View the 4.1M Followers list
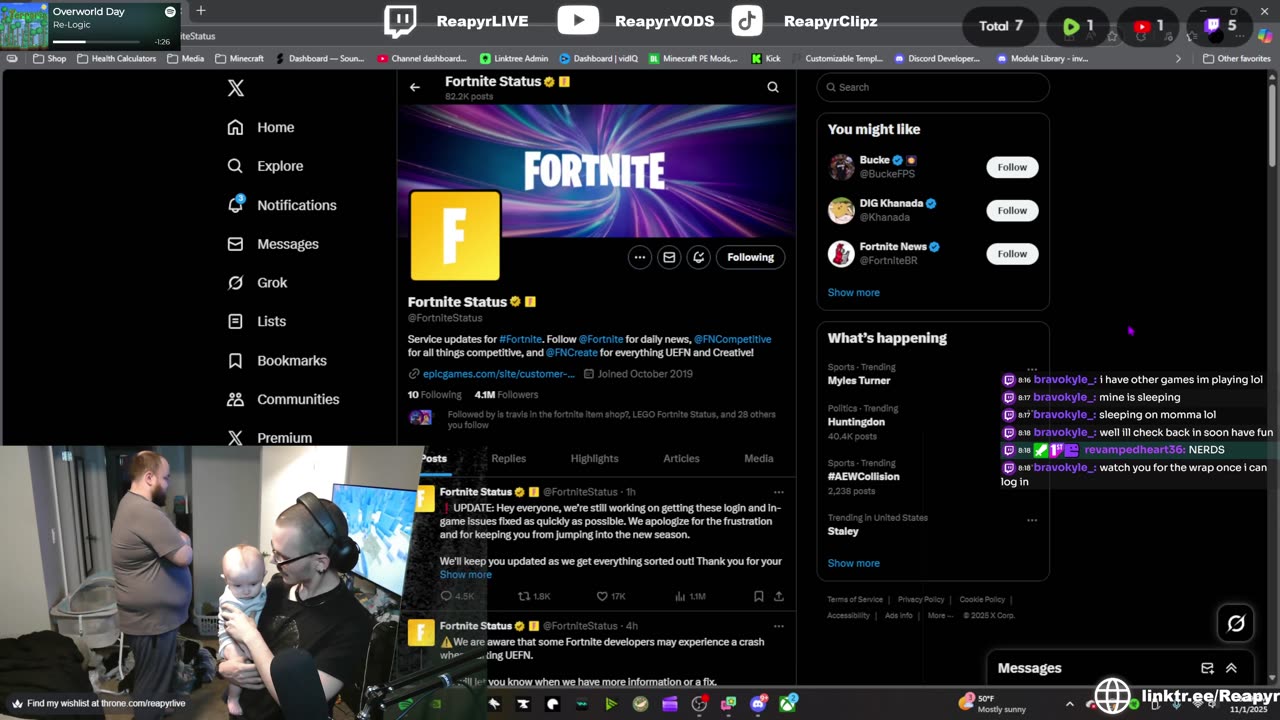Viewport: 1280px width, 720px height. (506, 395)
